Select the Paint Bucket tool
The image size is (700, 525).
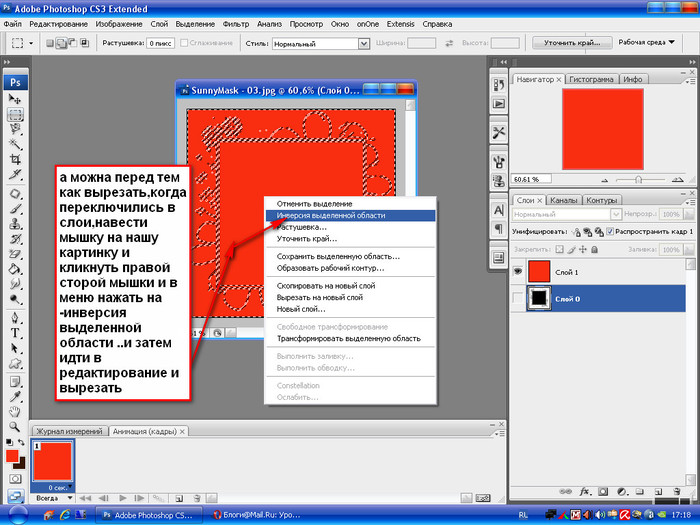click(x=15, y=269)
